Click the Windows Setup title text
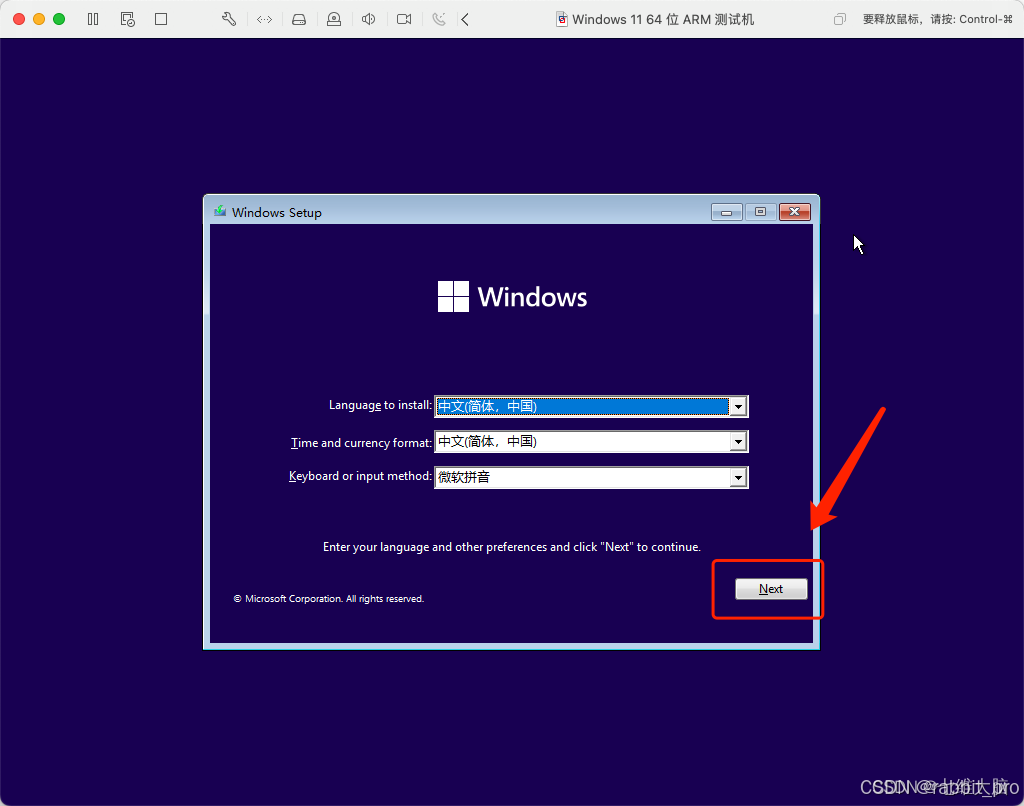This screenshot has height=806, width=1024. pyautogui.click(x=277, y=212)
